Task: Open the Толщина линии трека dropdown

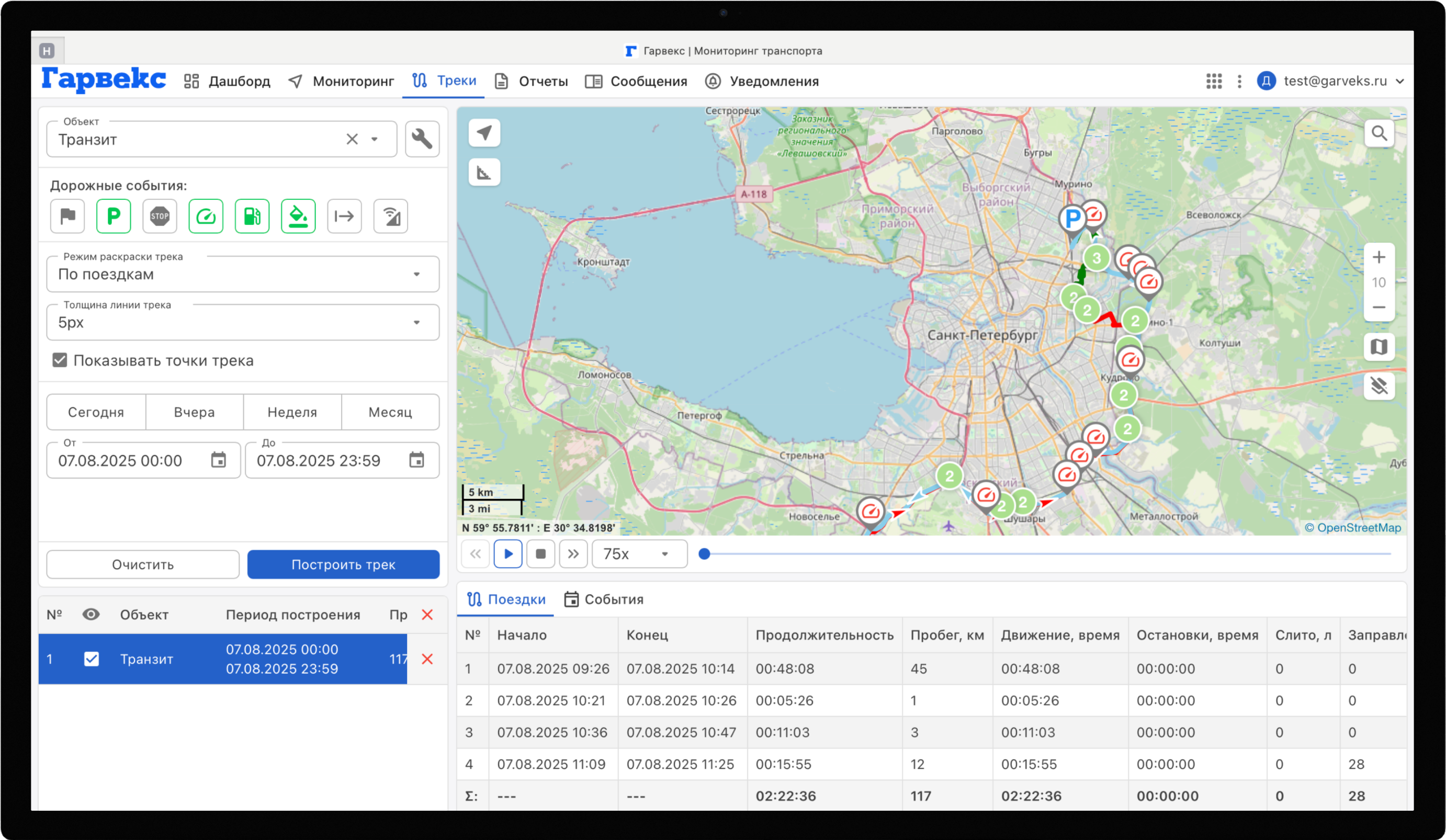Action: 243,323
